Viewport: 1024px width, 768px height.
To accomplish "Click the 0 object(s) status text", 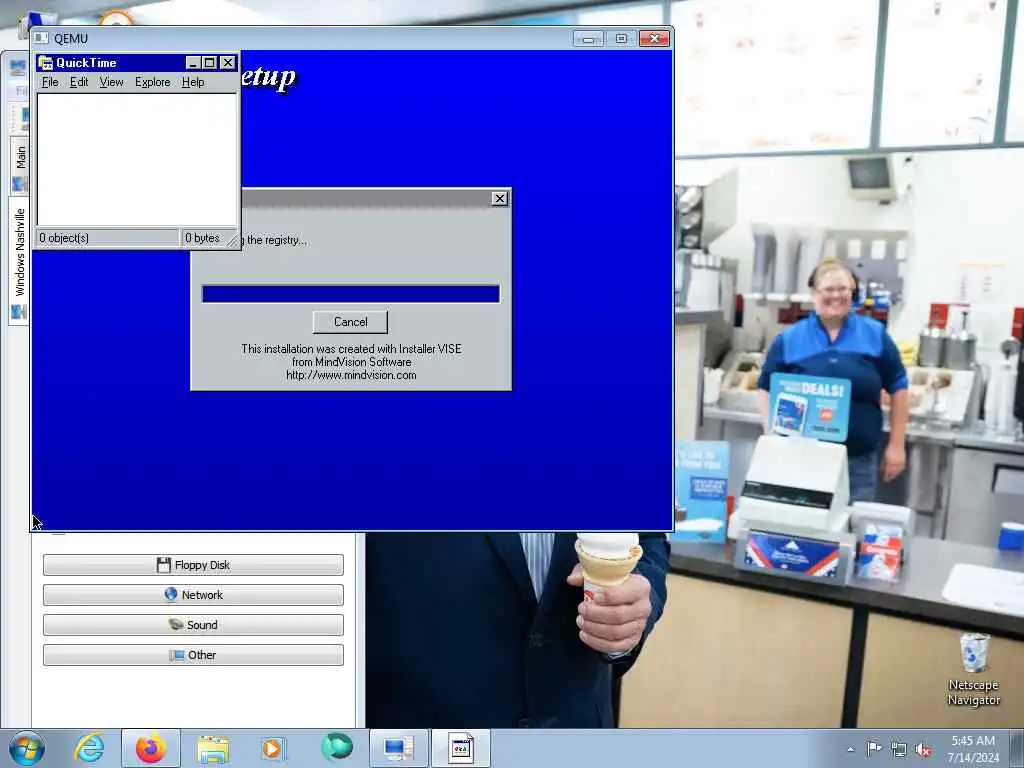I will (64, 238).
